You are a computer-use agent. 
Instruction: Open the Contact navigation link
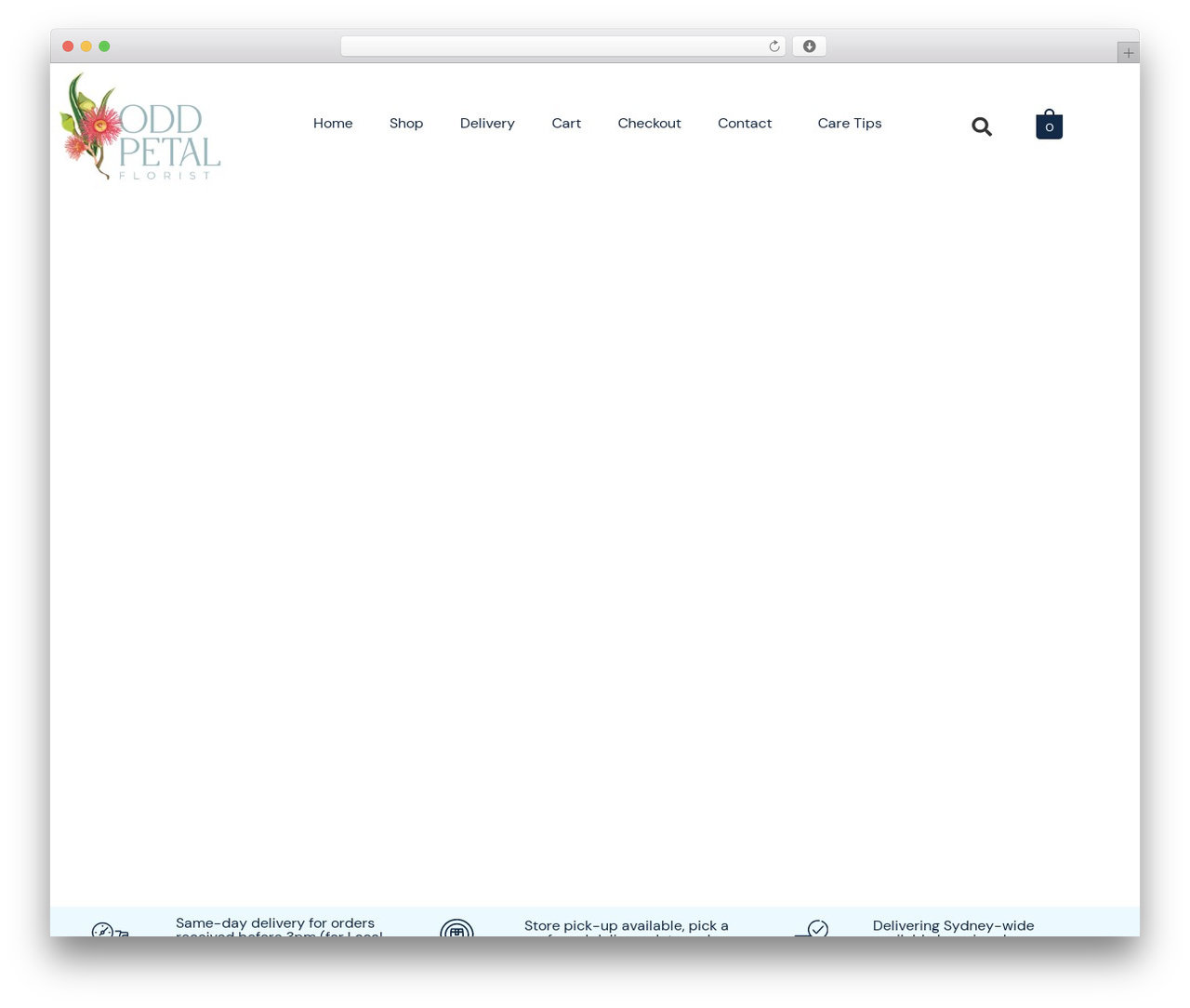pyautogui.click(x=745, y=124)
